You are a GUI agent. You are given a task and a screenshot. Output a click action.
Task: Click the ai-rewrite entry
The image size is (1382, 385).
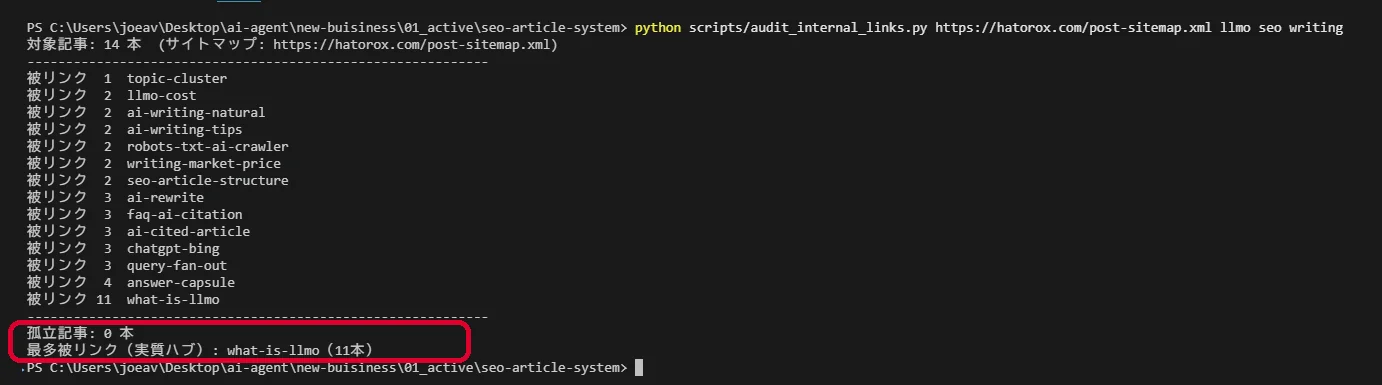click(165, 198)
